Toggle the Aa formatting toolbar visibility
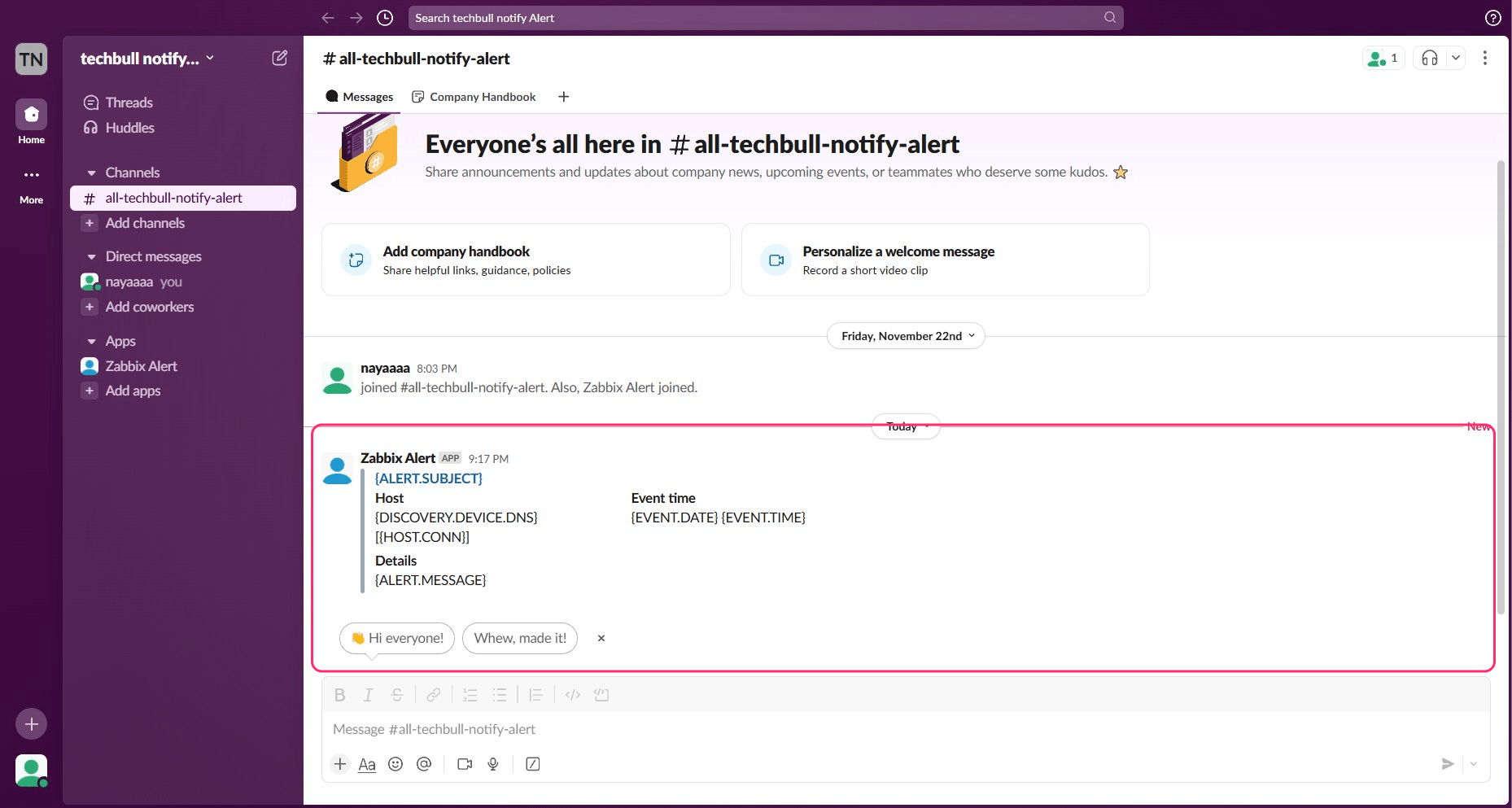This screenshot has width=1512, height=808. [367, 764]
